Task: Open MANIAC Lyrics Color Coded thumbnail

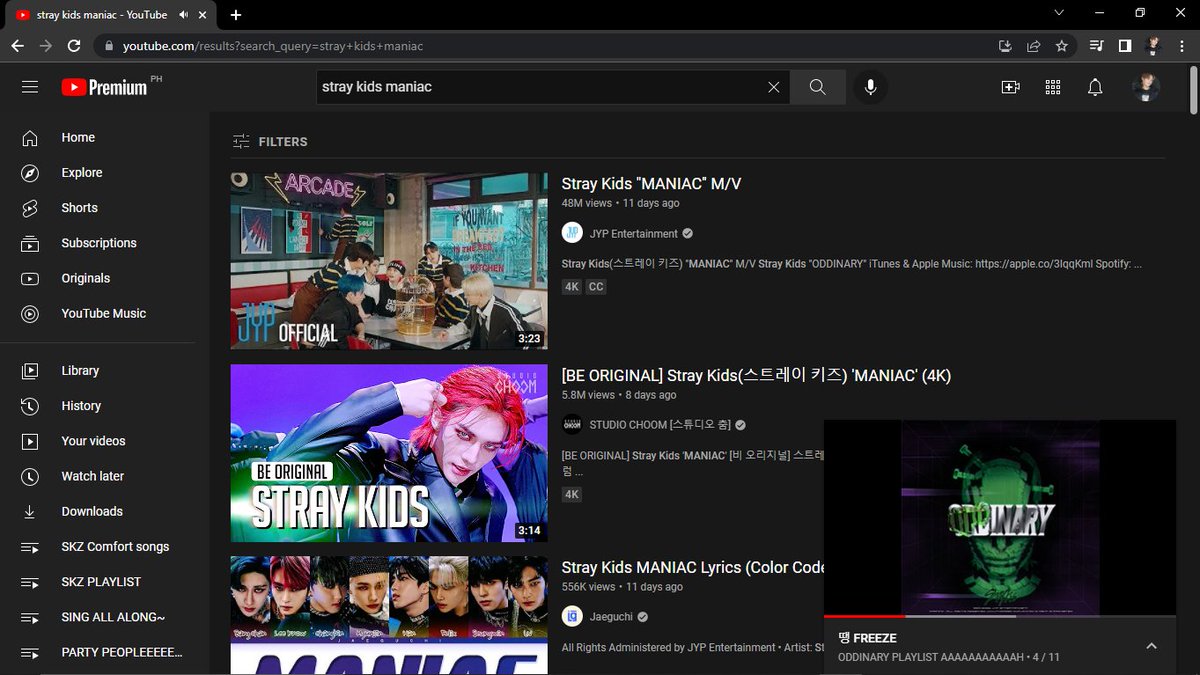Action: pyautogui.click(x=389, y=615)
